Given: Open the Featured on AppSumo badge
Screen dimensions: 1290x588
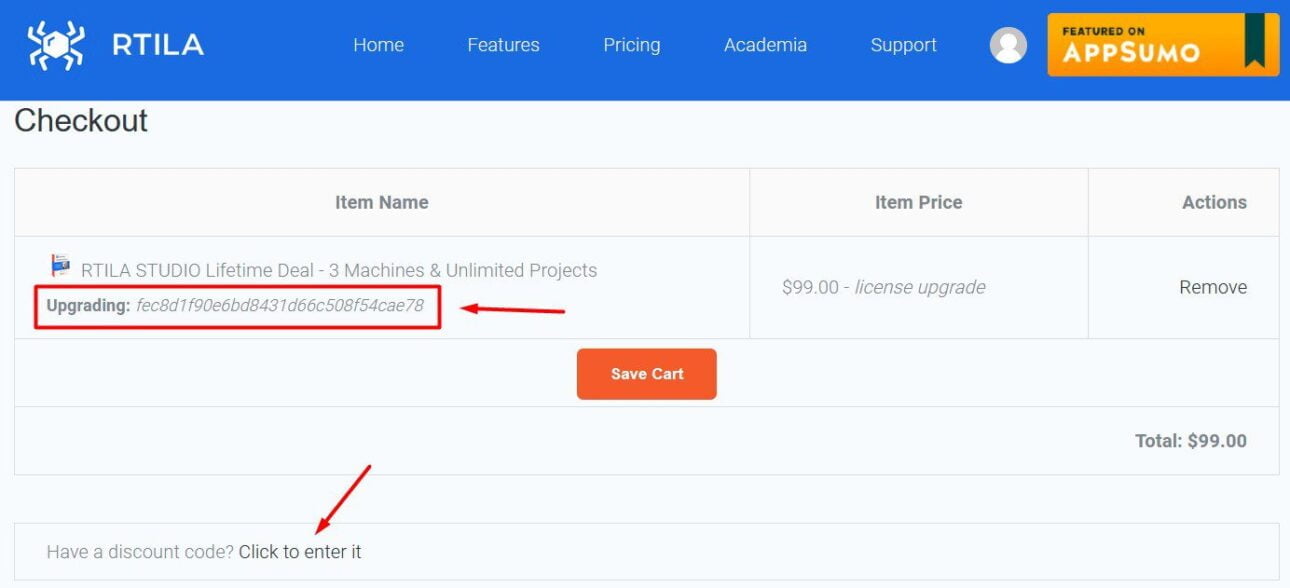Looking at the screenshot, I should (1163, 44).
